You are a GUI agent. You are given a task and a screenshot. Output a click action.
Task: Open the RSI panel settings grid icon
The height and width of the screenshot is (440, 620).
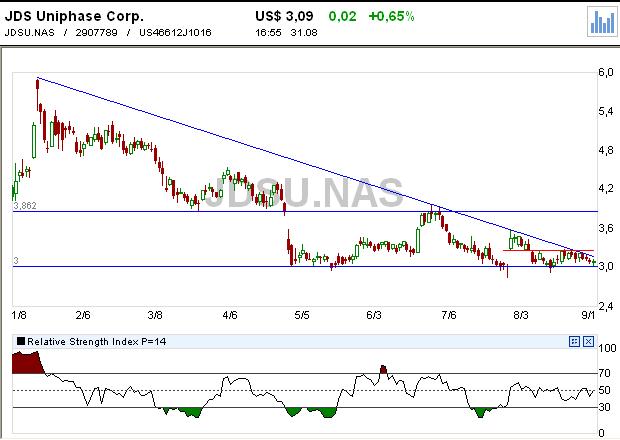point(574,342)
